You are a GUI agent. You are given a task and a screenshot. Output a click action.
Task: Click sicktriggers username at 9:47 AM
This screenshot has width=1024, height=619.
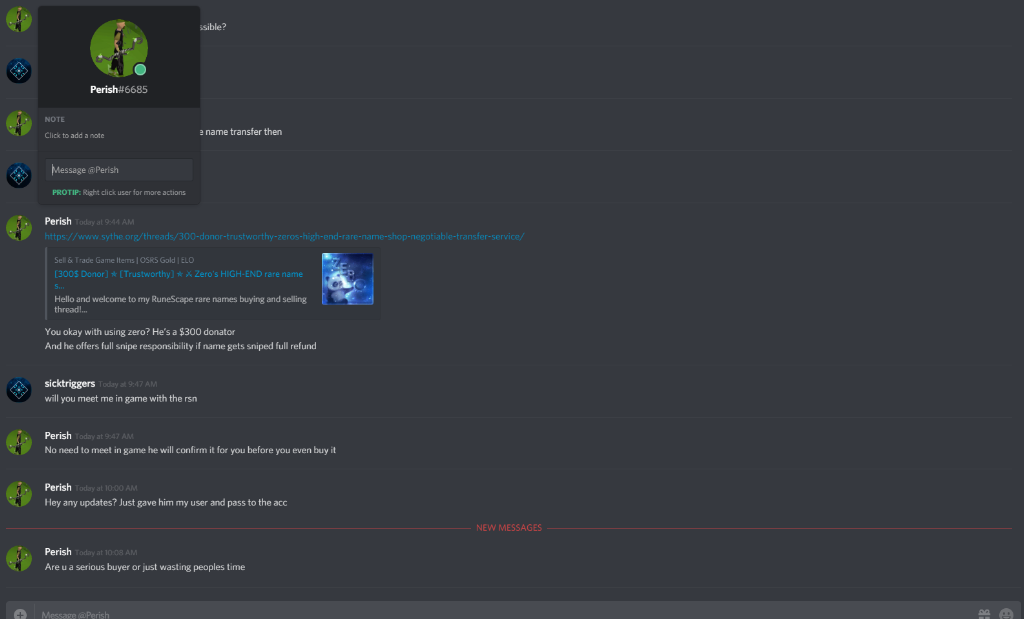[x=70, y=383]
